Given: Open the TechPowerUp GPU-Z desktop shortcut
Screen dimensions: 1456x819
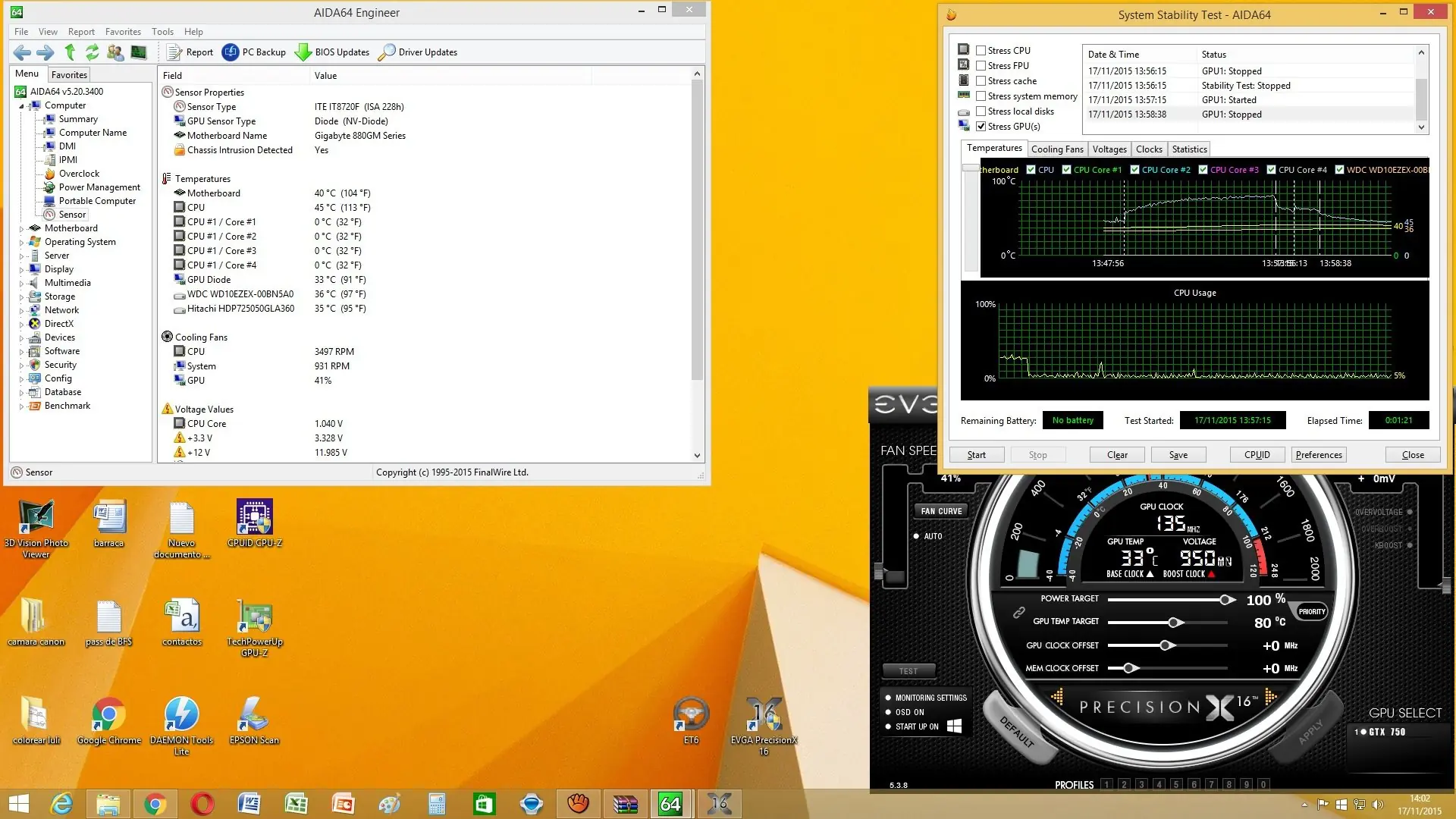Looking at the screenshot, I should pos(255,628).
